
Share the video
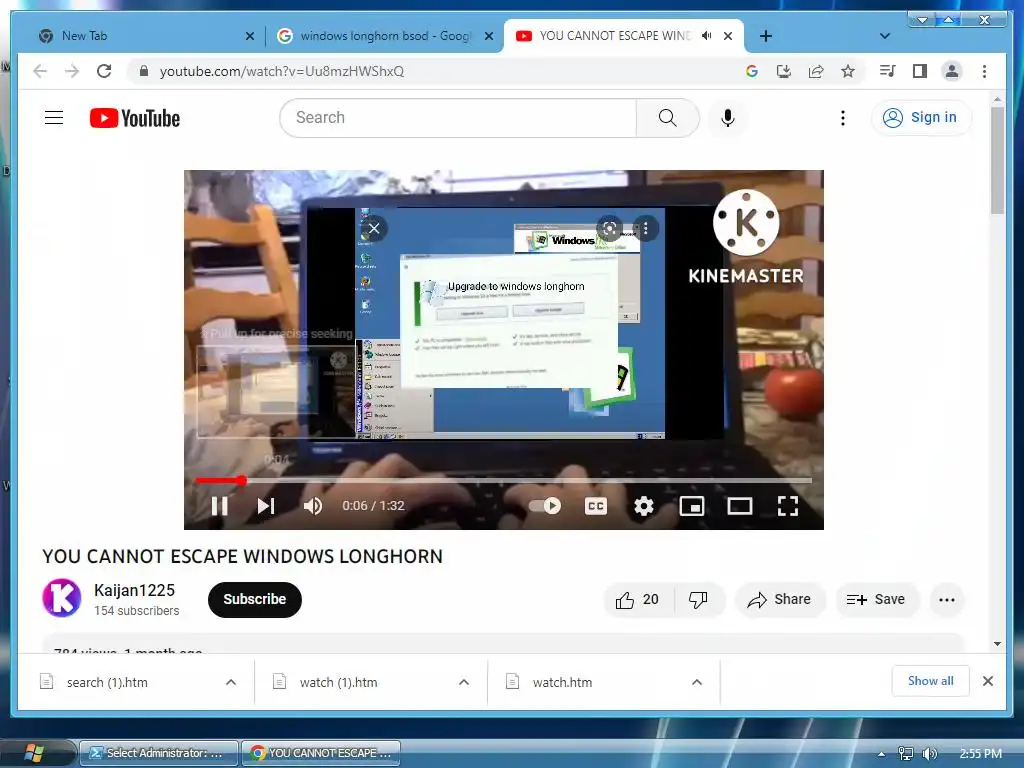pyautogui.click(x=780, y=600)
